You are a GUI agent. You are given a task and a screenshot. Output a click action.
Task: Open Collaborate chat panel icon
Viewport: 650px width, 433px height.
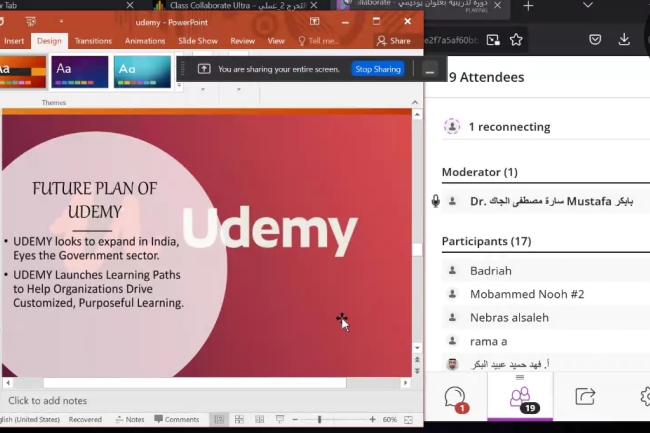[x=456, y=399]
